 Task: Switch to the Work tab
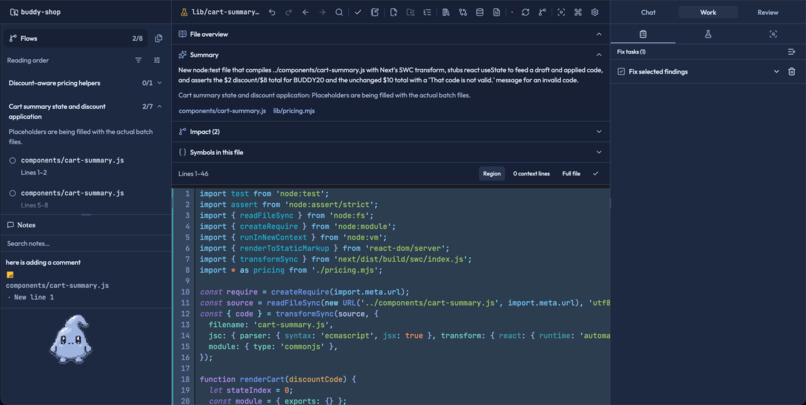click(x=708, y=12)
